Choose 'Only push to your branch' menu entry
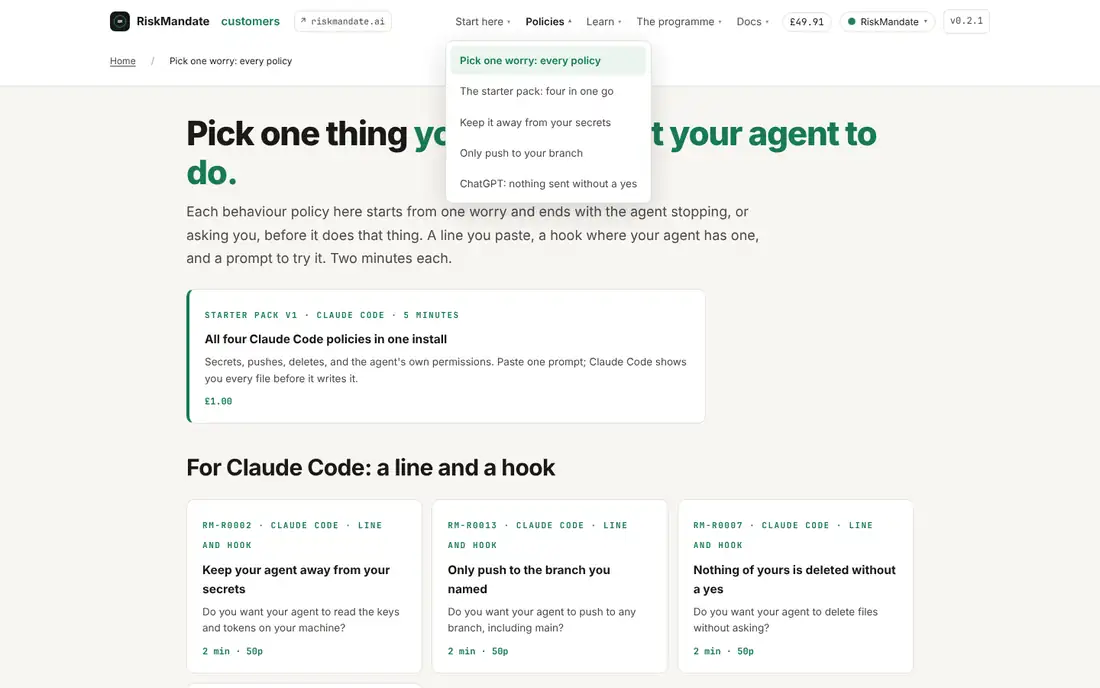Image resolution: width=1100 pixels, height=688 pixels. (x=548, y=153)
